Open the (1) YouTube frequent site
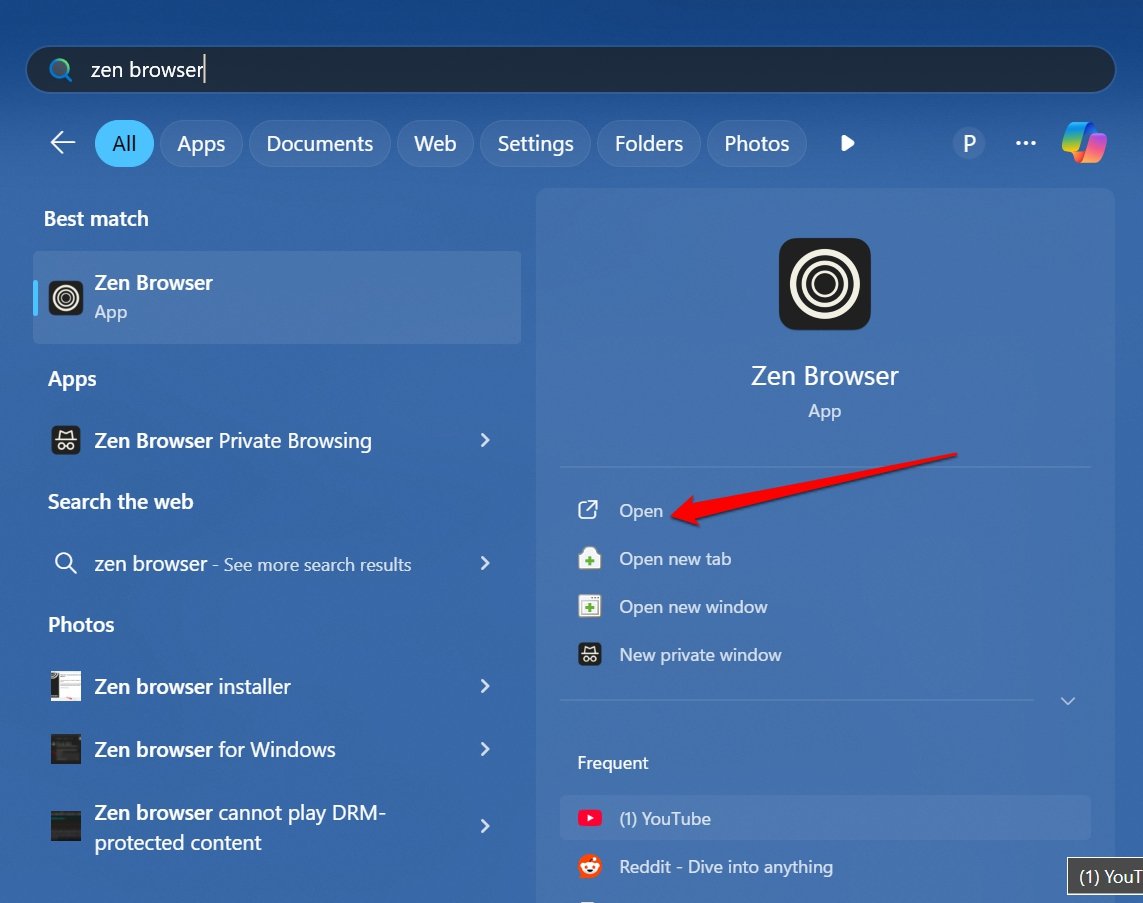The image size is (1143, 903). (825, 818)
